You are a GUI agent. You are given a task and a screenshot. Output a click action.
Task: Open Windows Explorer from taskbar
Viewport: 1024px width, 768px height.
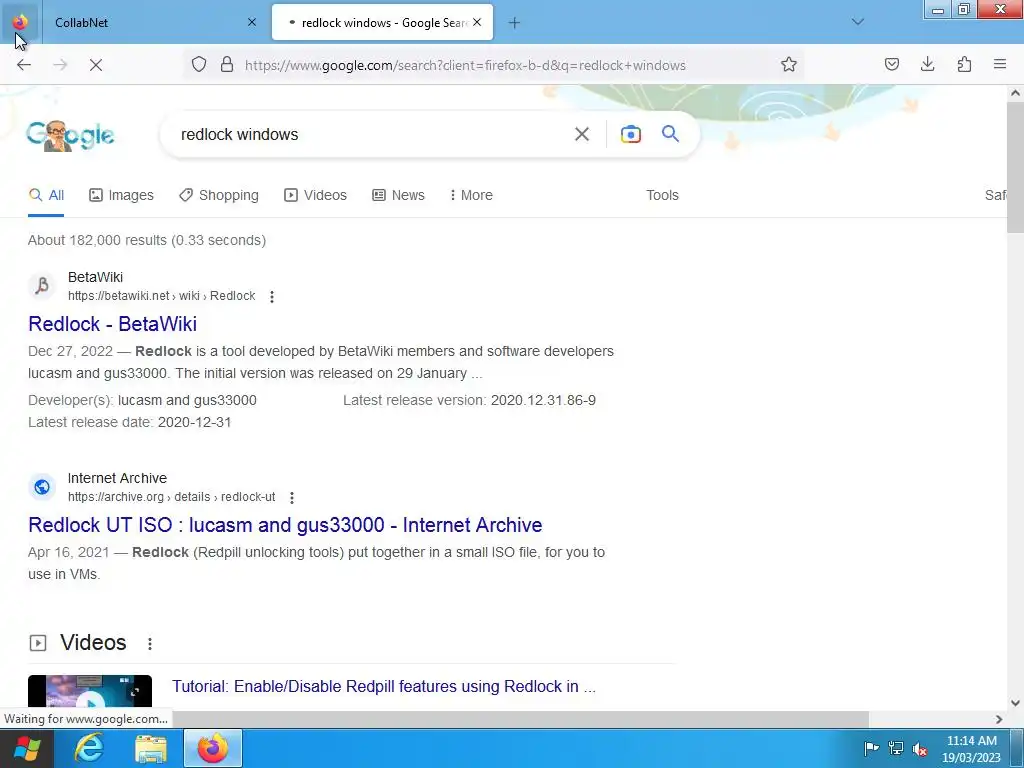(x=151, y=748)
